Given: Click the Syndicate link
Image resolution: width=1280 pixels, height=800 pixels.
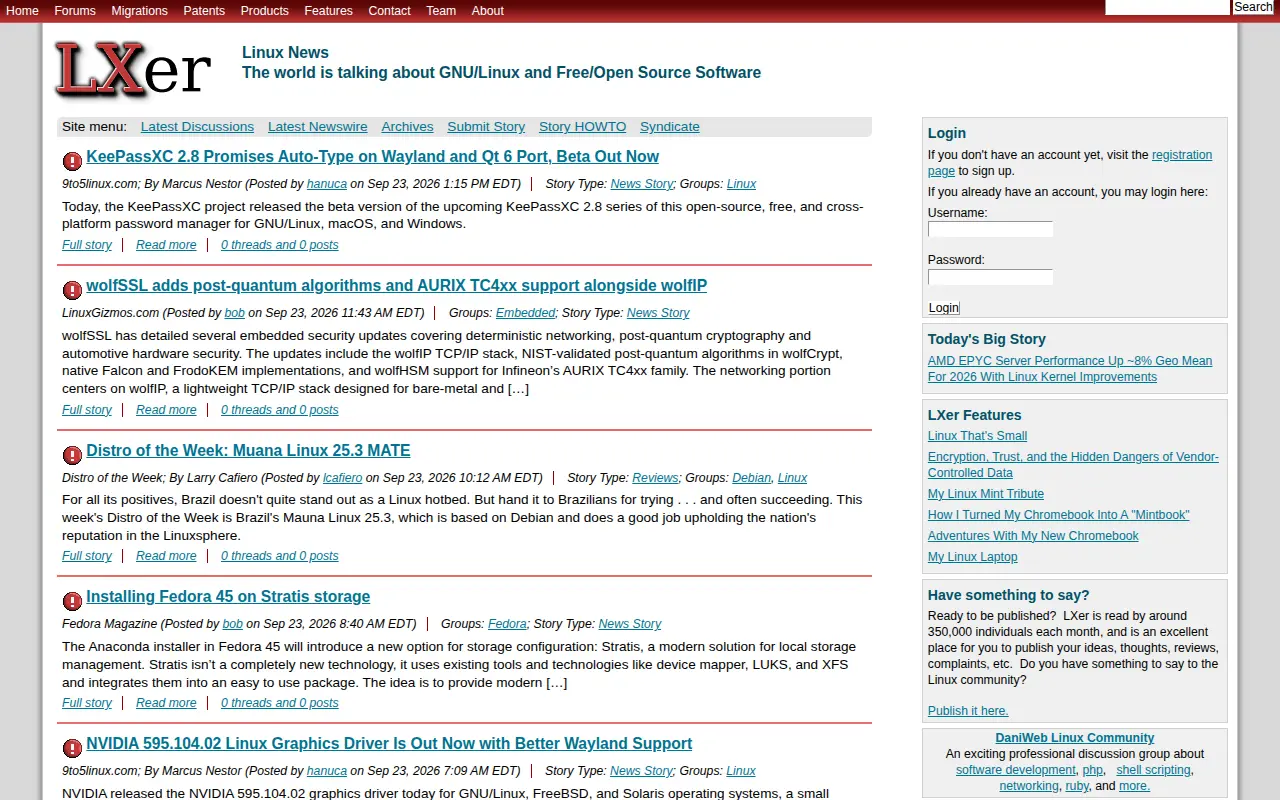Looking at the screenshot, I should click(670, 127).
